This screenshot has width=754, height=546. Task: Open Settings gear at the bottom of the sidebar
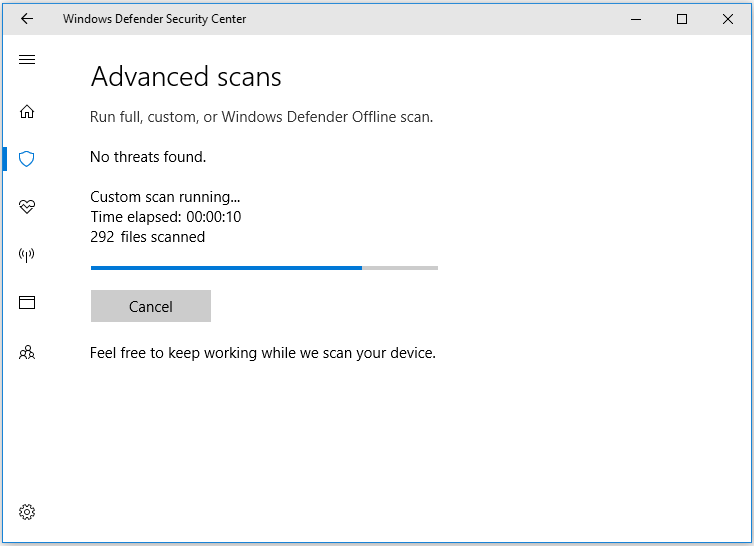pyautogui.click(x=27, y=512)
